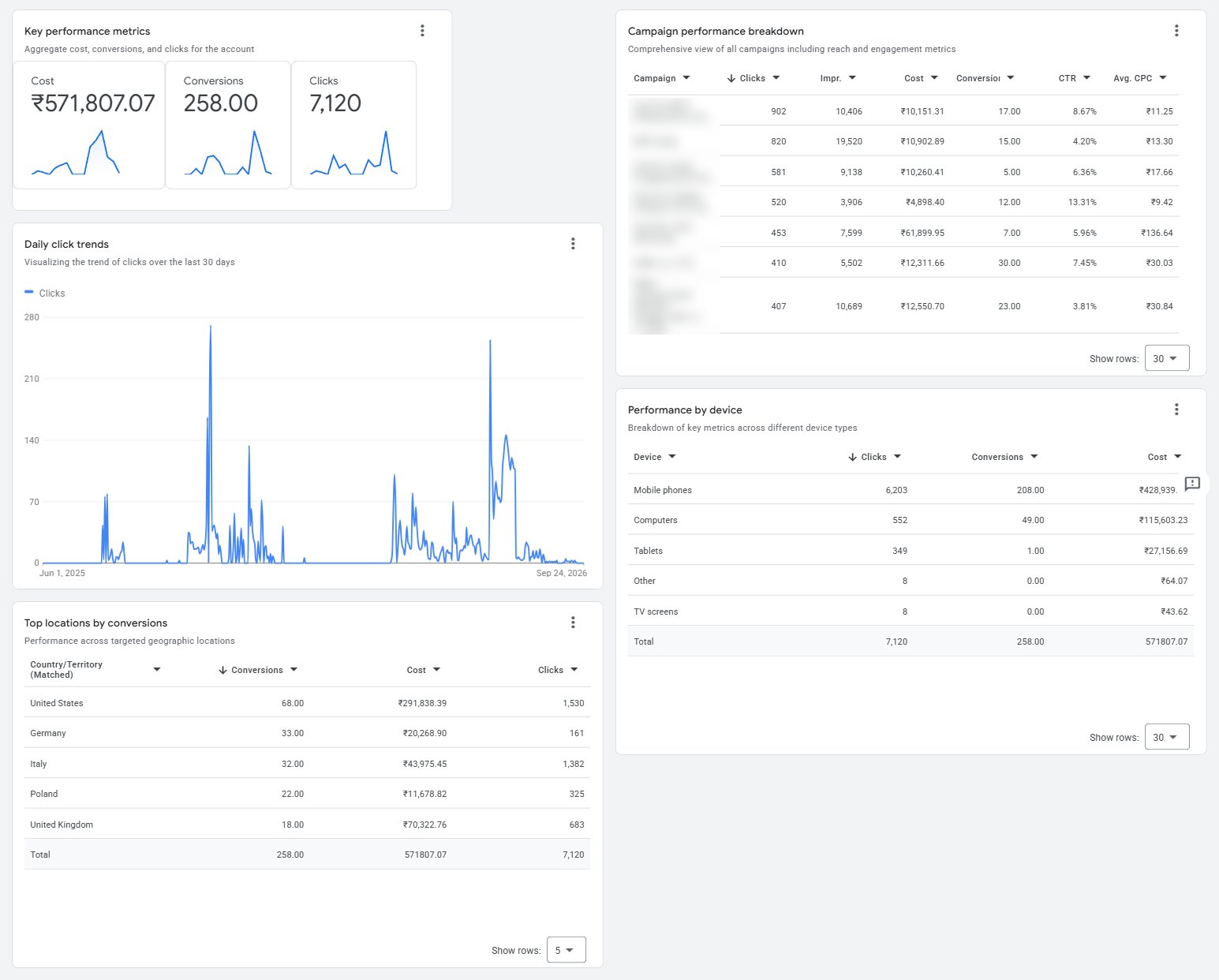Image resolution: width=1219 pixels, height=980 pixels.
Task: Open Cost column dropdown in device table
Action: [1178, 457]
